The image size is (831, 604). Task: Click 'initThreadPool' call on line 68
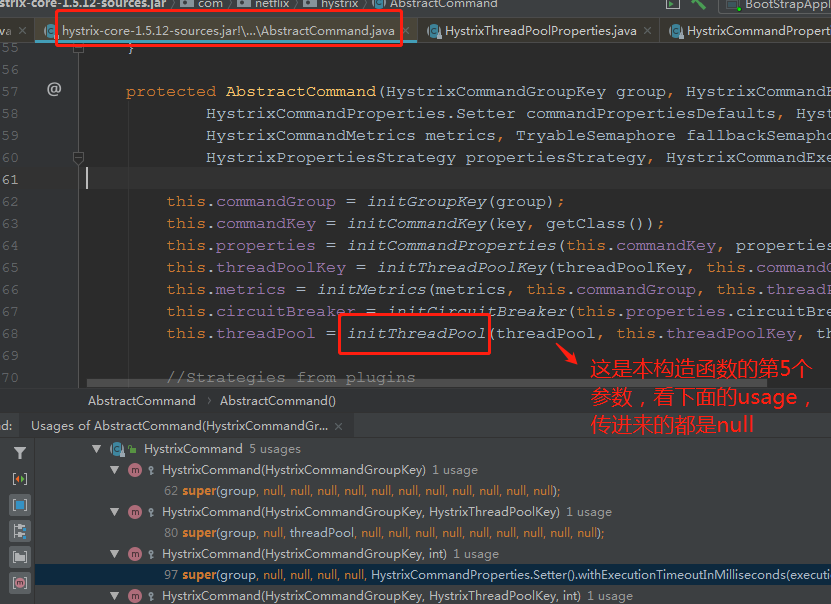[416, 333]
